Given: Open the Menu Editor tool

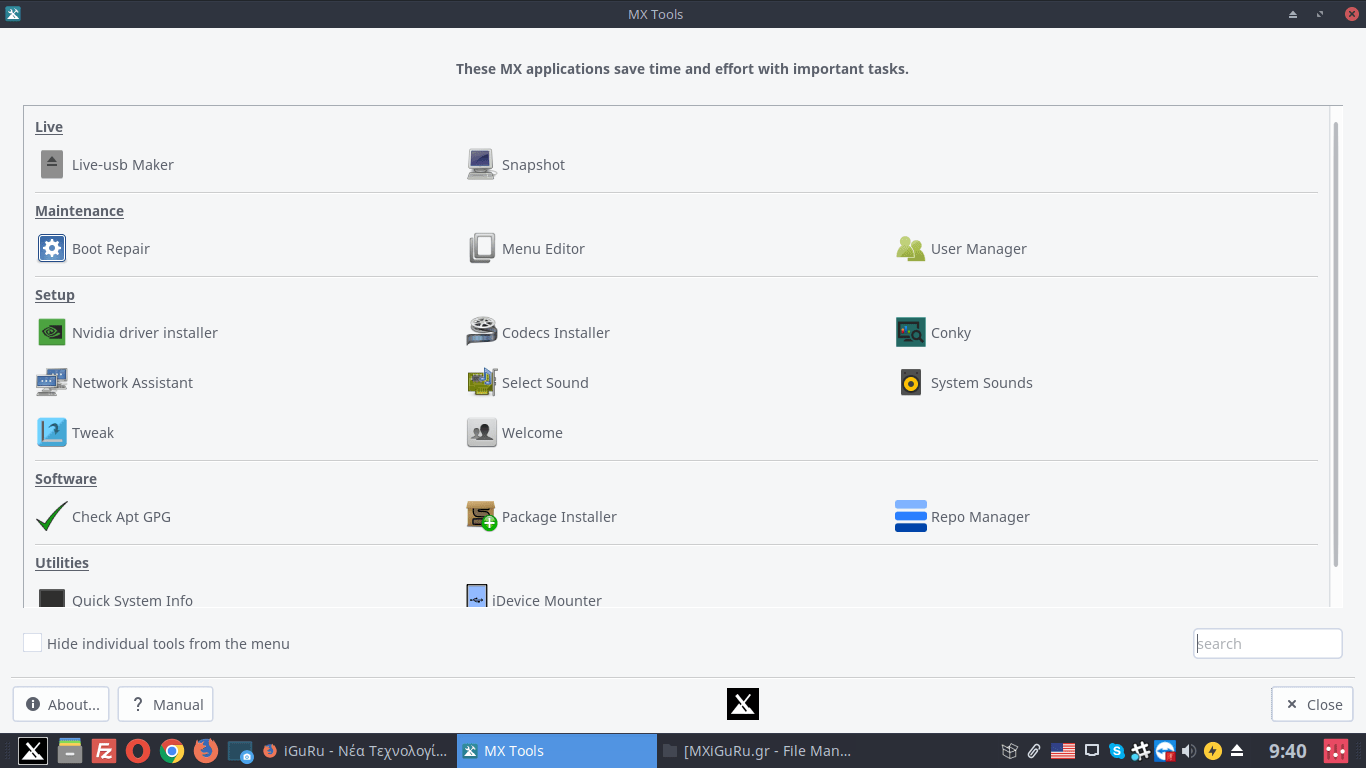Looking at the screenshot, I should pos(526,249).
